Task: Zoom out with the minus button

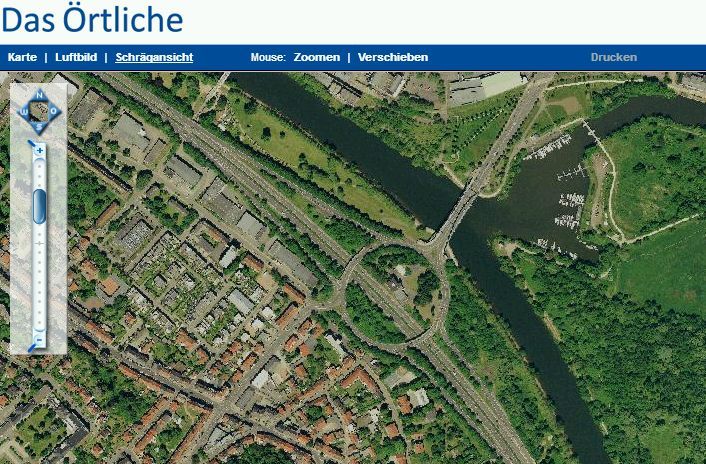Action: [39, 341]
